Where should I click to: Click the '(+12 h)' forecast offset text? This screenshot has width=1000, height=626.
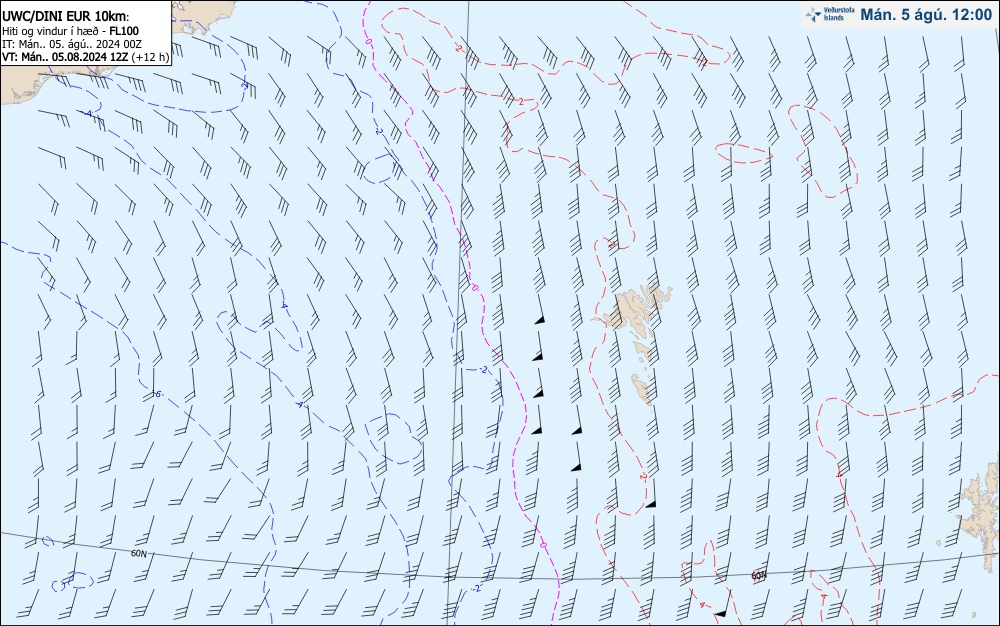click(151, 57)
